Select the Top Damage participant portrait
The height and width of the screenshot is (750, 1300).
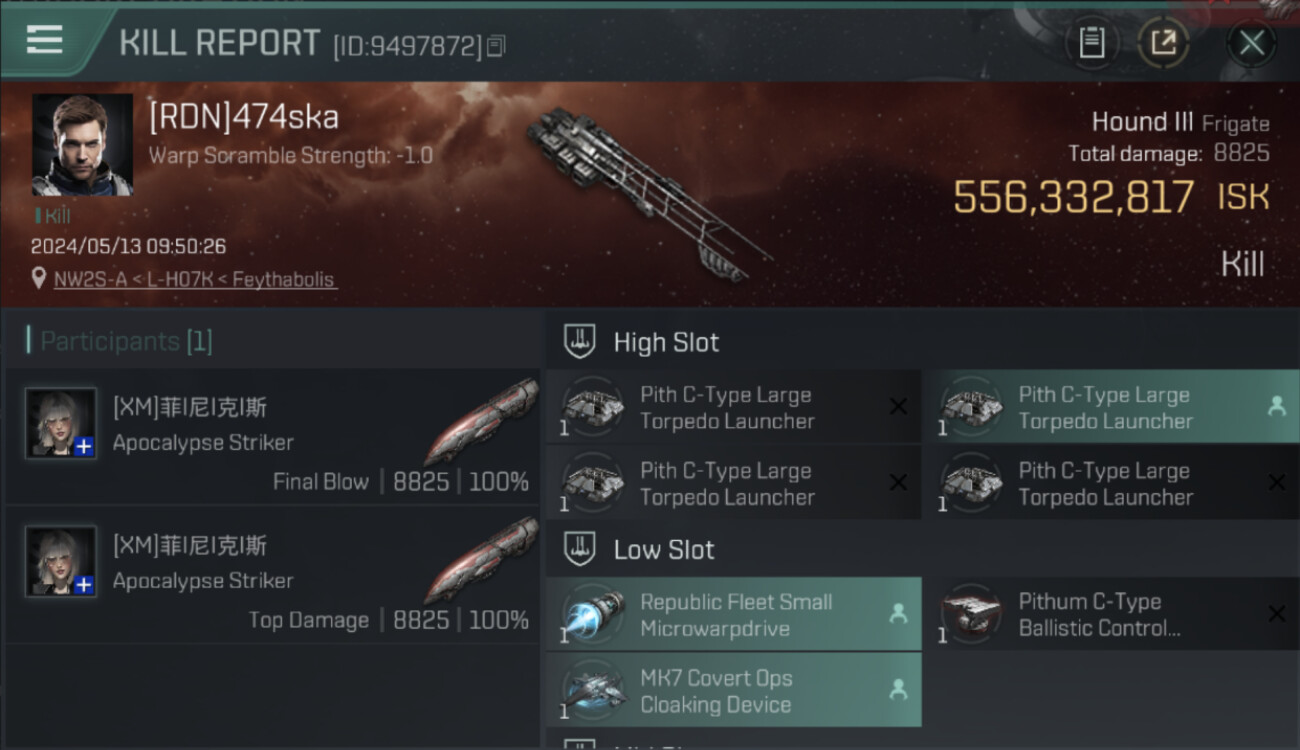click(61, 562)
